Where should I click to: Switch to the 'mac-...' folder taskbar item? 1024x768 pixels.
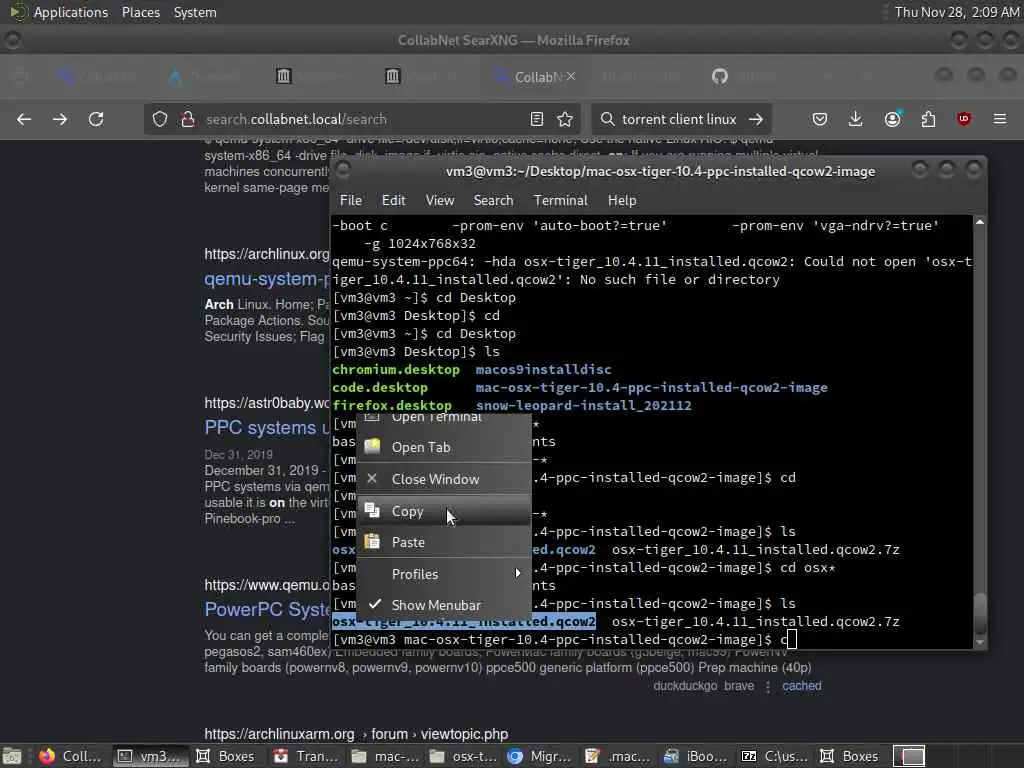pos(385,756)
